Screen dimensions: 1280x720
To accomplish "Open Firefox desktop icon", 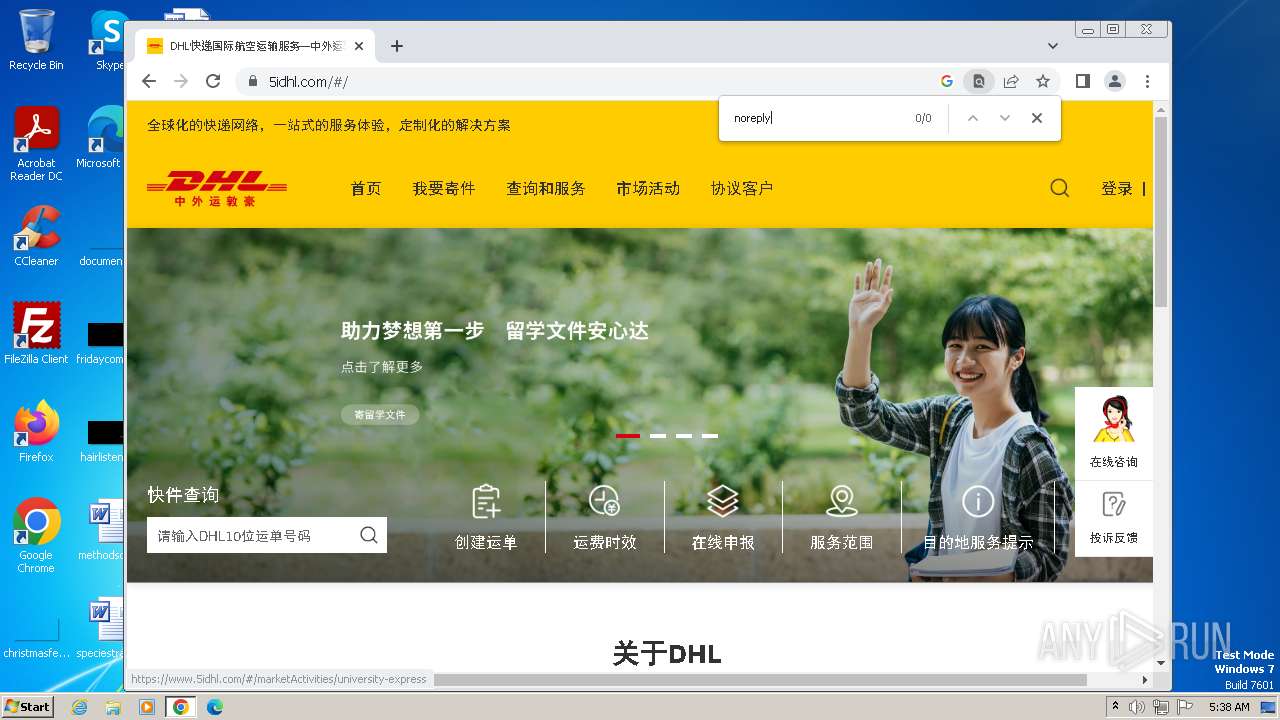I will [36, 431].
